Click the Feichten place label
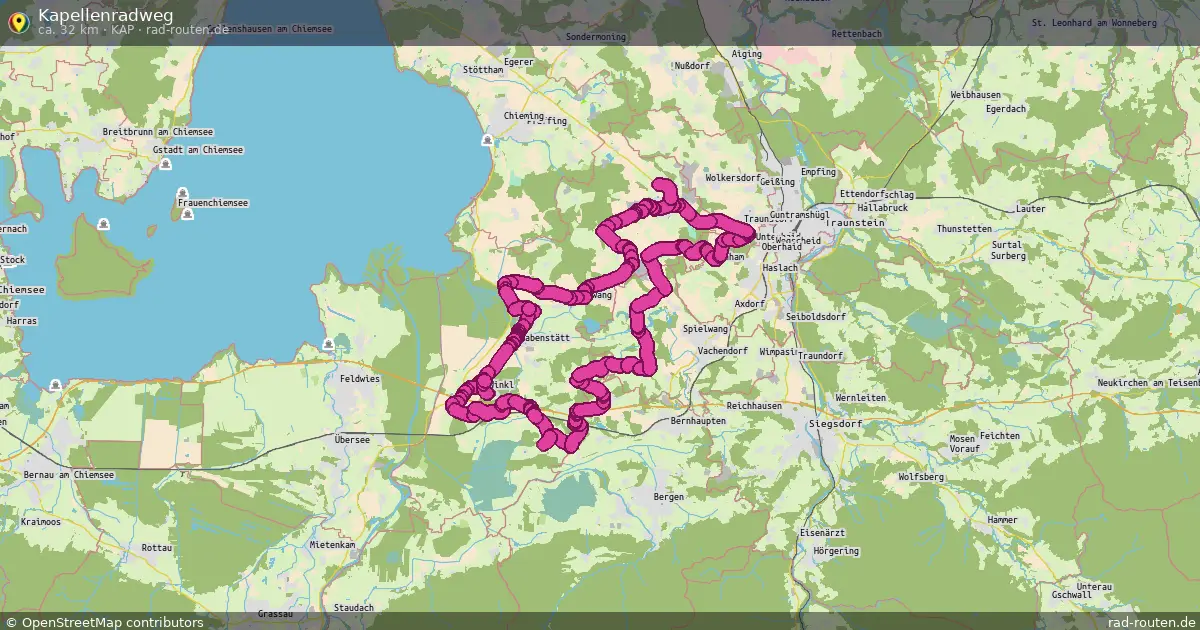1200x630 pixels. coord(999,436)
